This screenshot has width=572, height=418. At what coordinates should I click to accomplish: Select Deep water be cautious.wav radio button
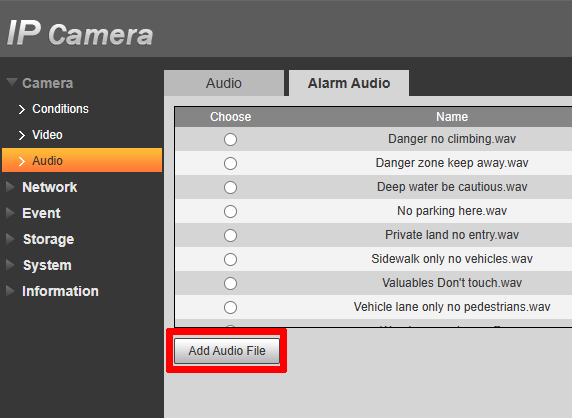[230, 187]
